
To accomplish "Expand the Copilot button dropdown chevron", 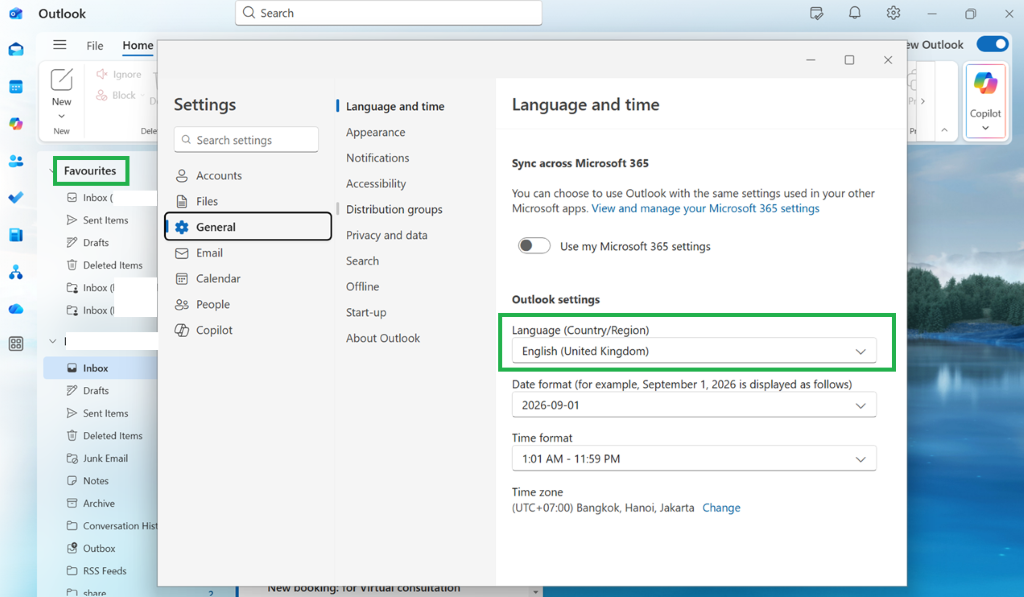I will (985, 129).
